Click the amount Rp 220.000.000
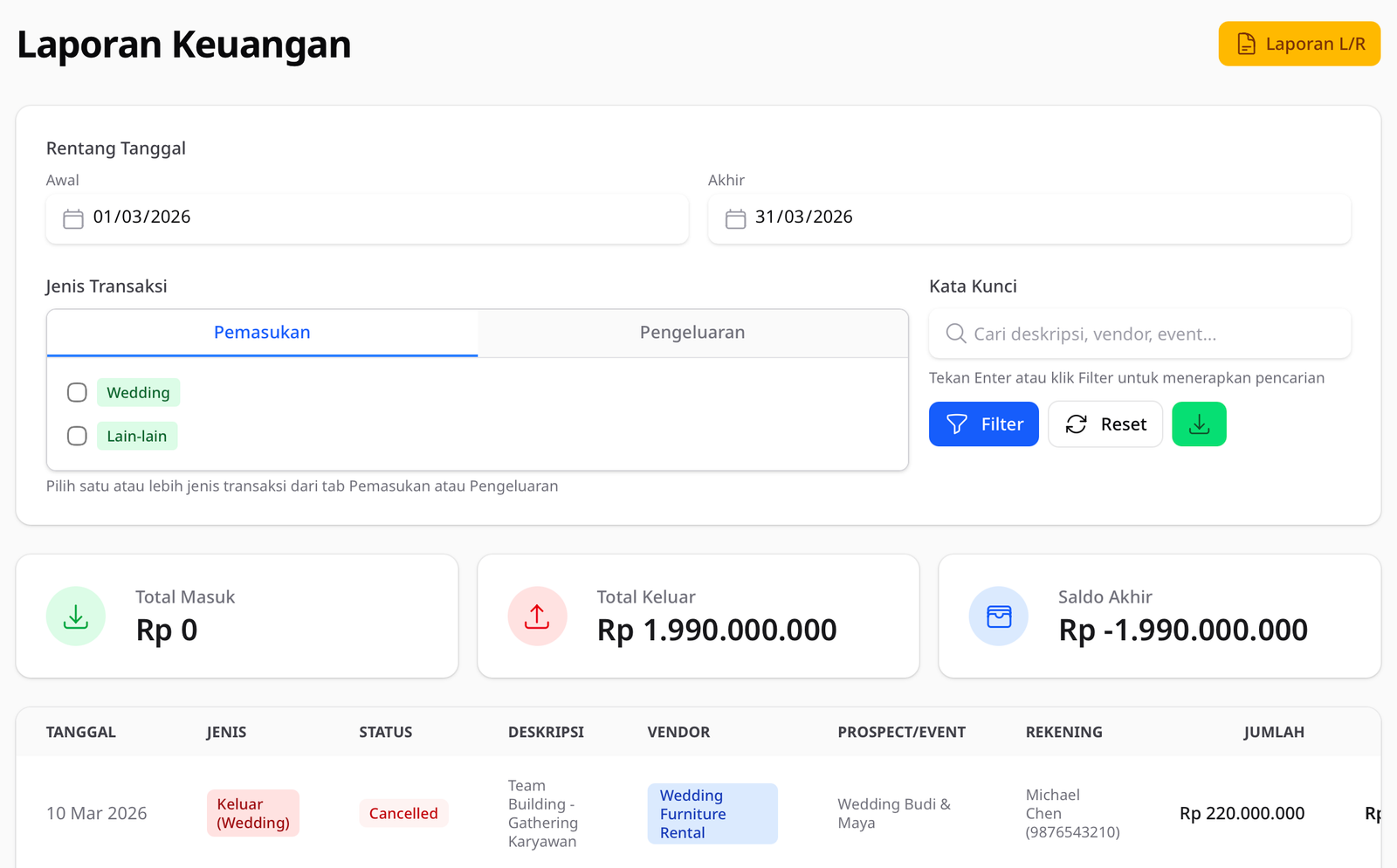 pos(1242,814)
